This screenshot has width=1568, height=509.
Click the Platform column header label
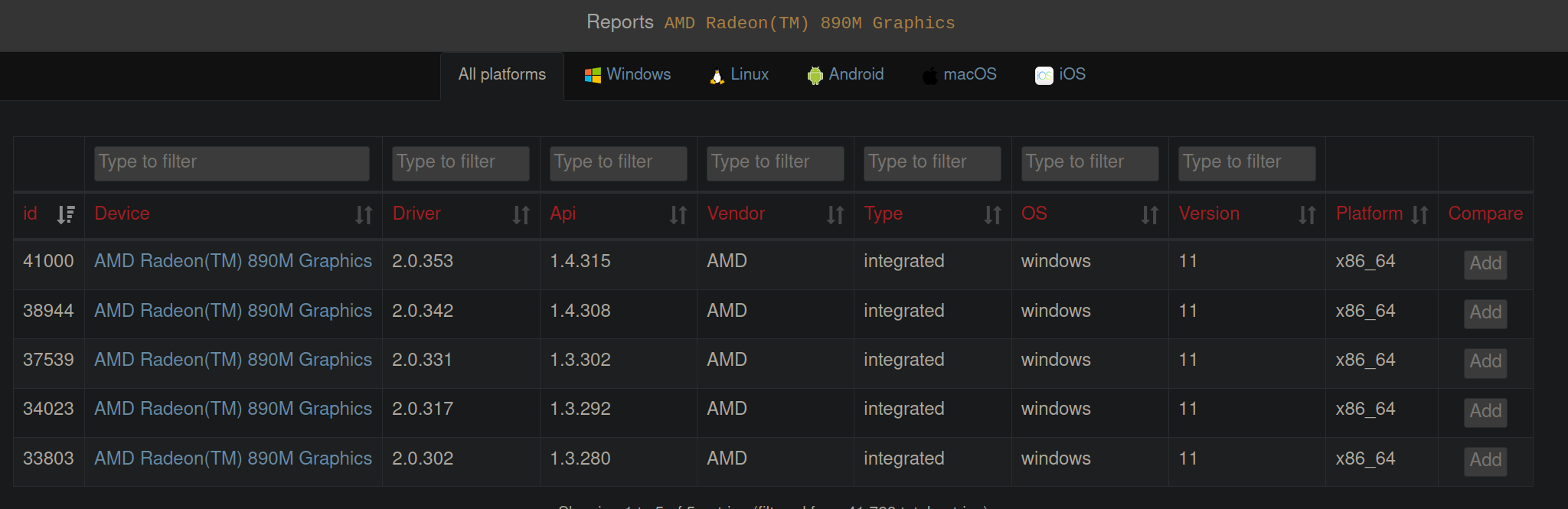click(1369, 214)
